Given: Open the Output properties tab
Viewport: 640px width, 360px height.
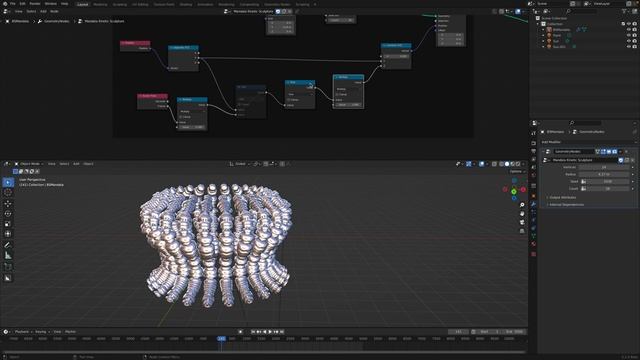Looking at the screenshot, I should pos(533,151).
